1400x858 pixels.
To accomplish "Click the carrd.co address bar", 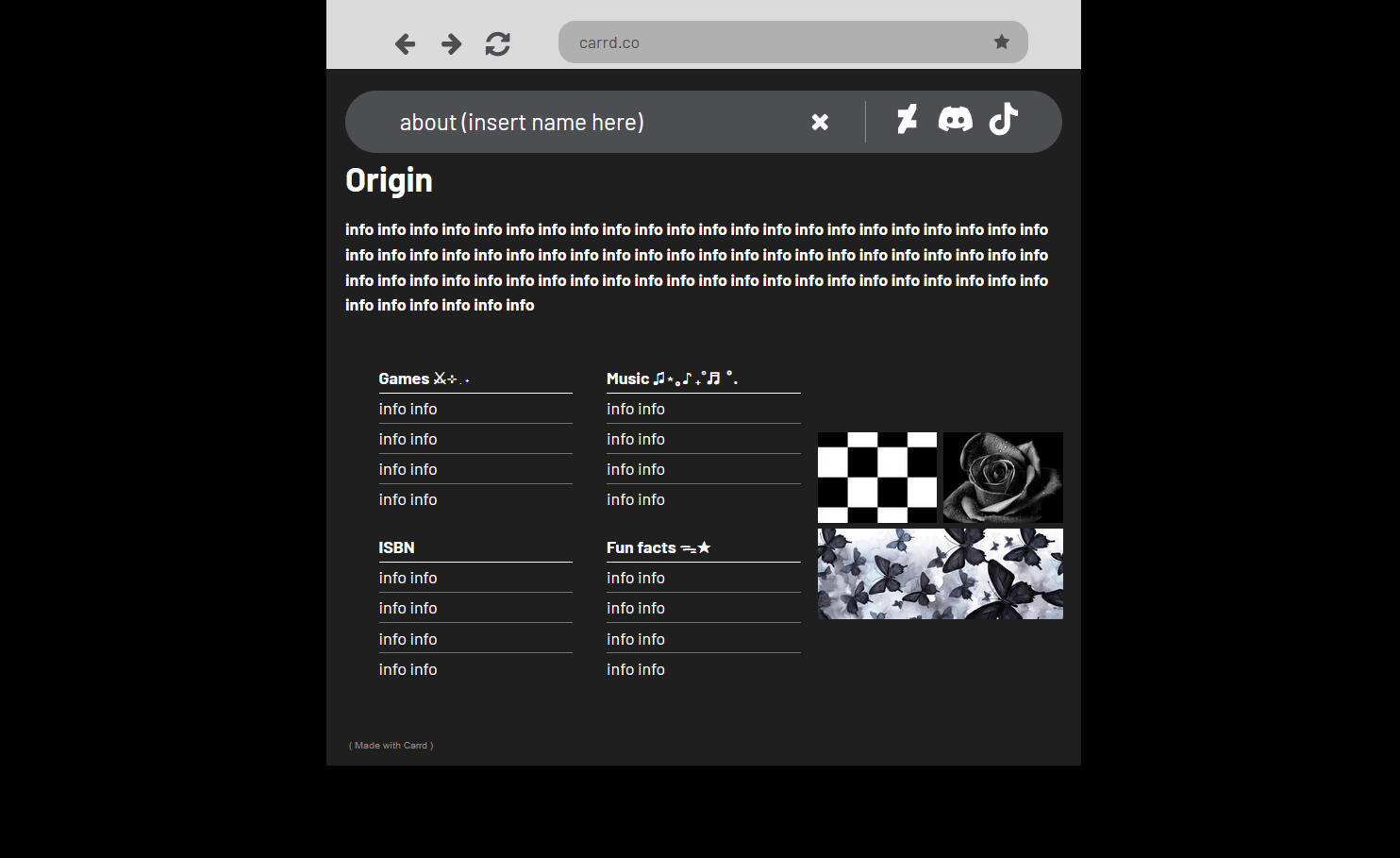I will point(792,42).
